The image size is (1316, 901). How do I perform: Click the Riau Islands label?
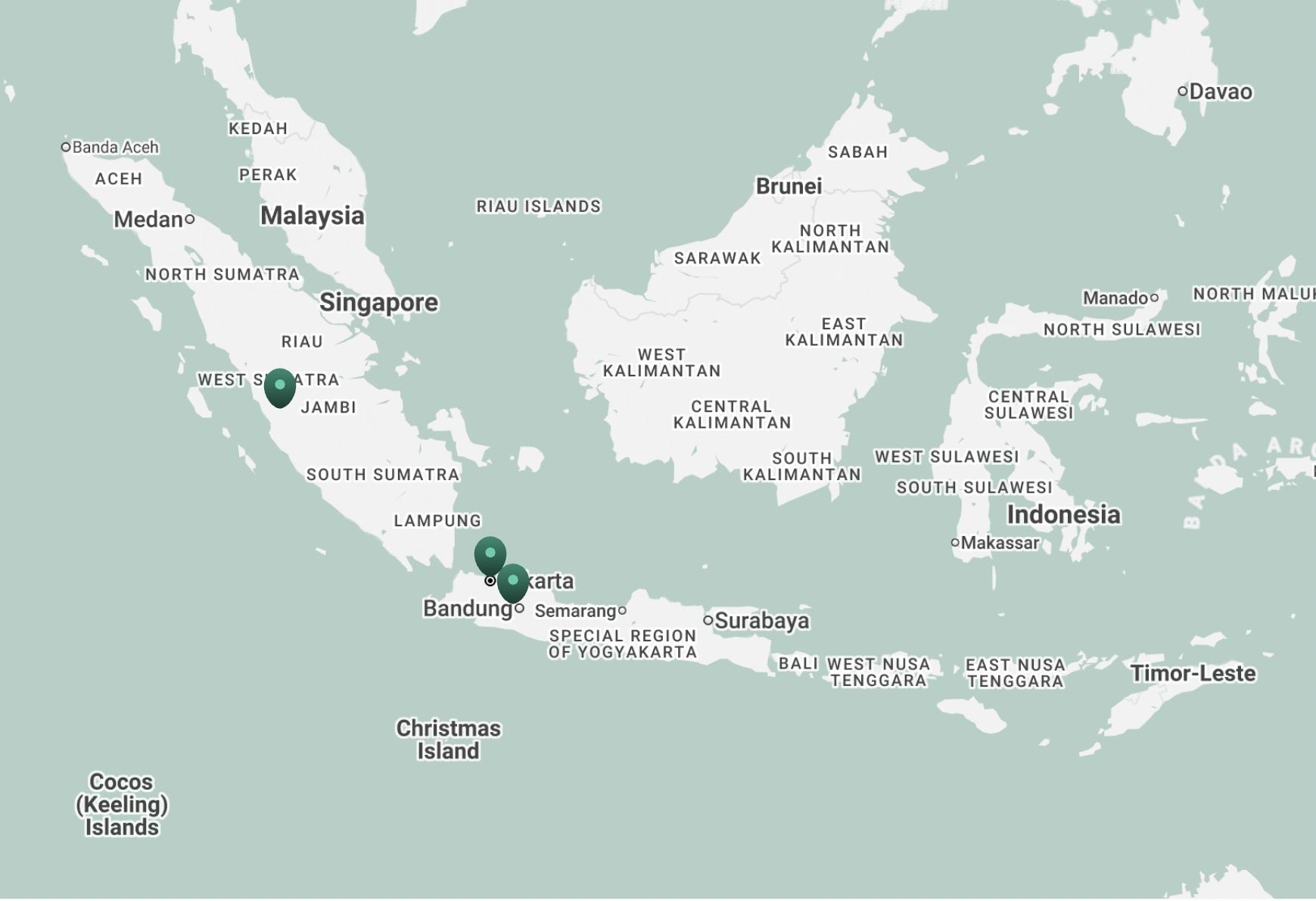coord(538,207)
